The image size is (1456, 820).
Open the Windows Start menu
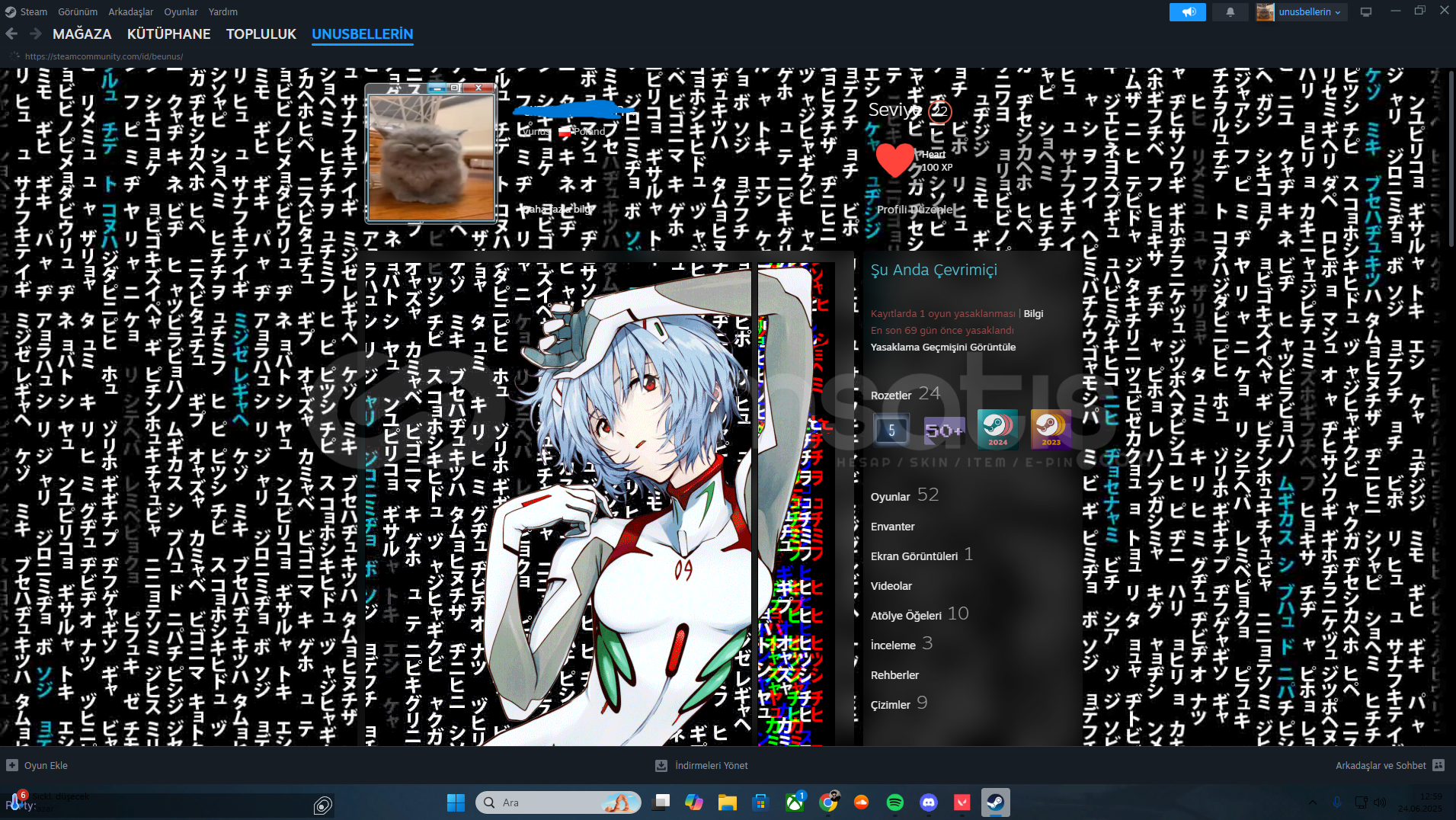tap(456, 802)
